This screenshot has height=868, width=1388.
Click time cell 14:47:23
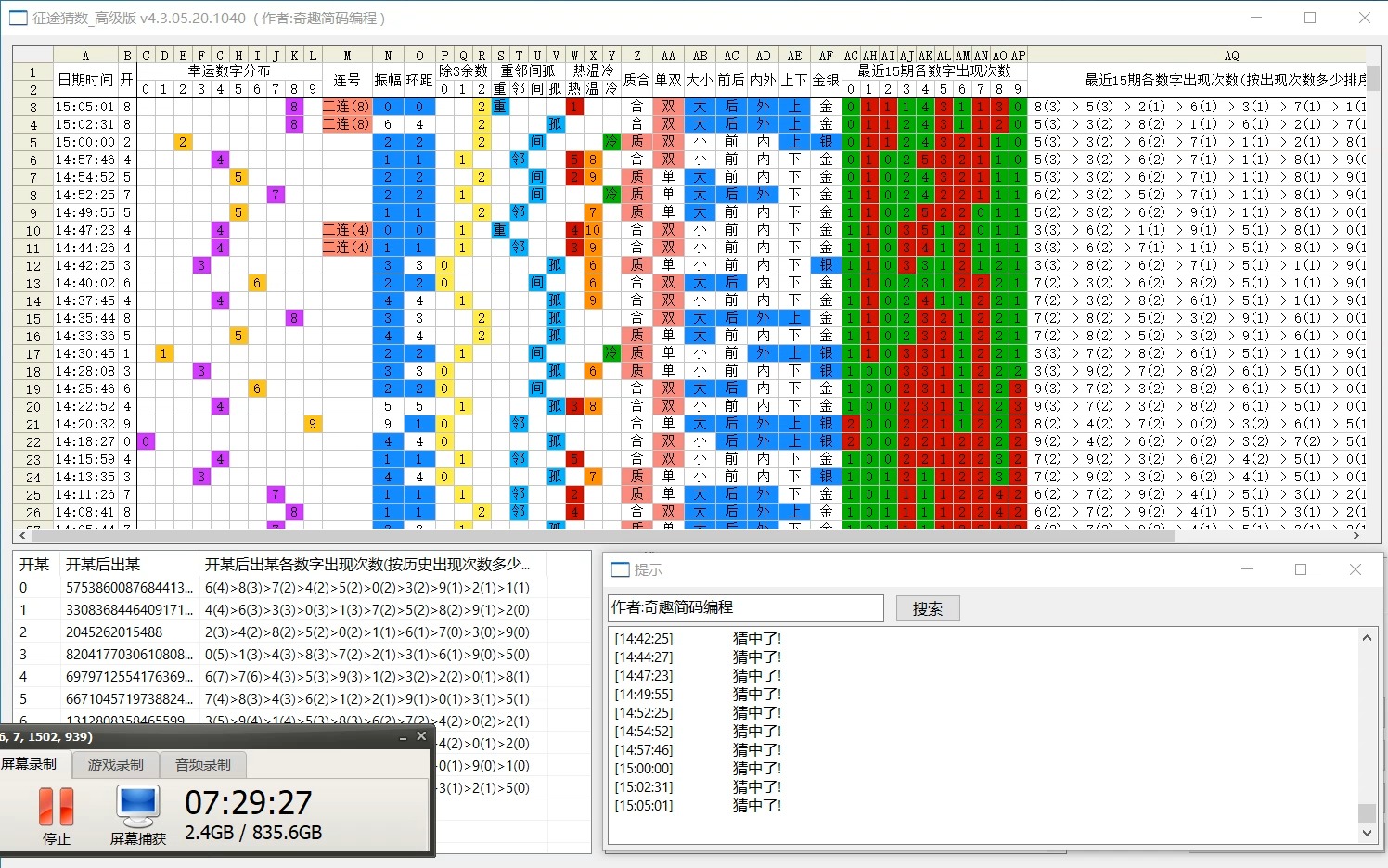coord(84,230)
